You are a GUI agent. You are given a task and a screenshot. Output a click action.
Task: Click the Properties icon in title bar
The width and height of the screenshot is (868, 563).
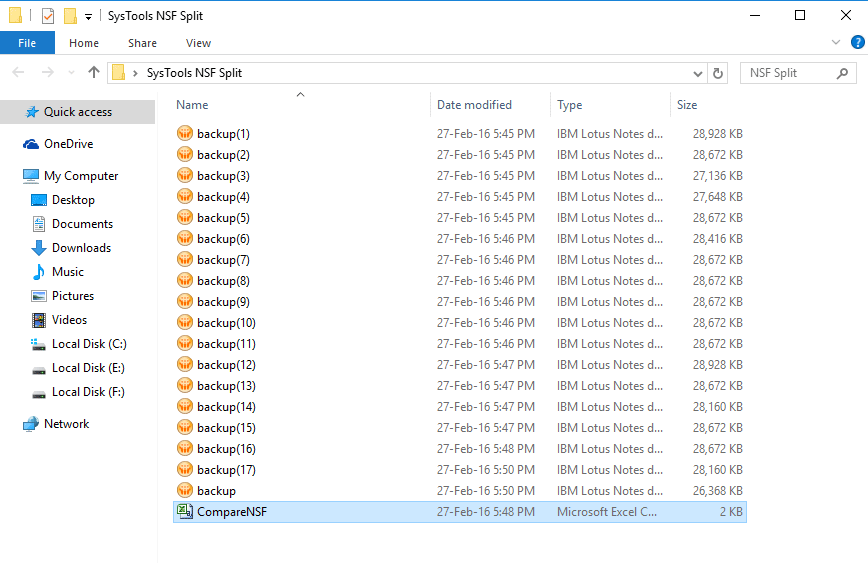tap(48, 16)
